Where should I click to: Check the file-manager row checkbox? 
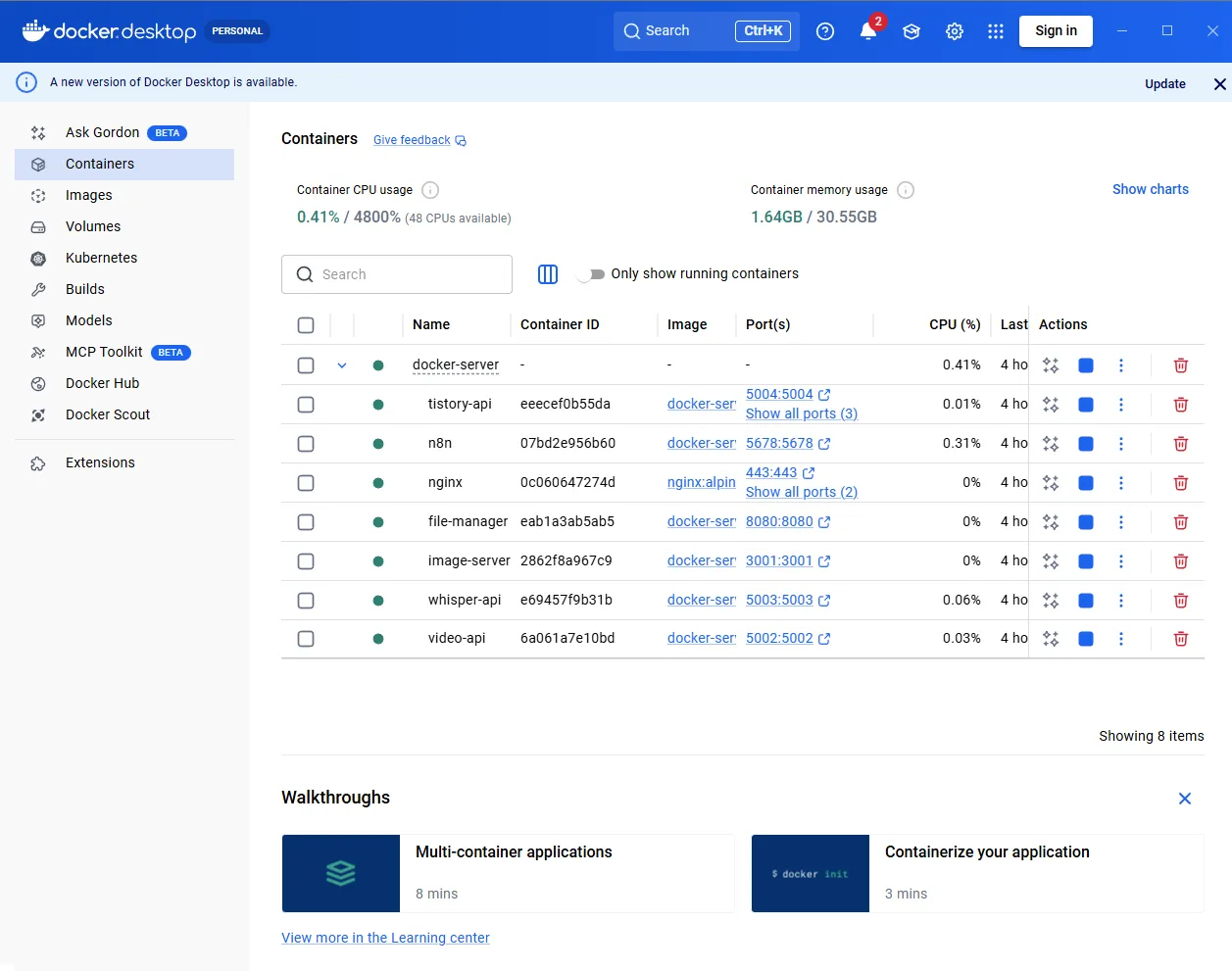point(306,522)
